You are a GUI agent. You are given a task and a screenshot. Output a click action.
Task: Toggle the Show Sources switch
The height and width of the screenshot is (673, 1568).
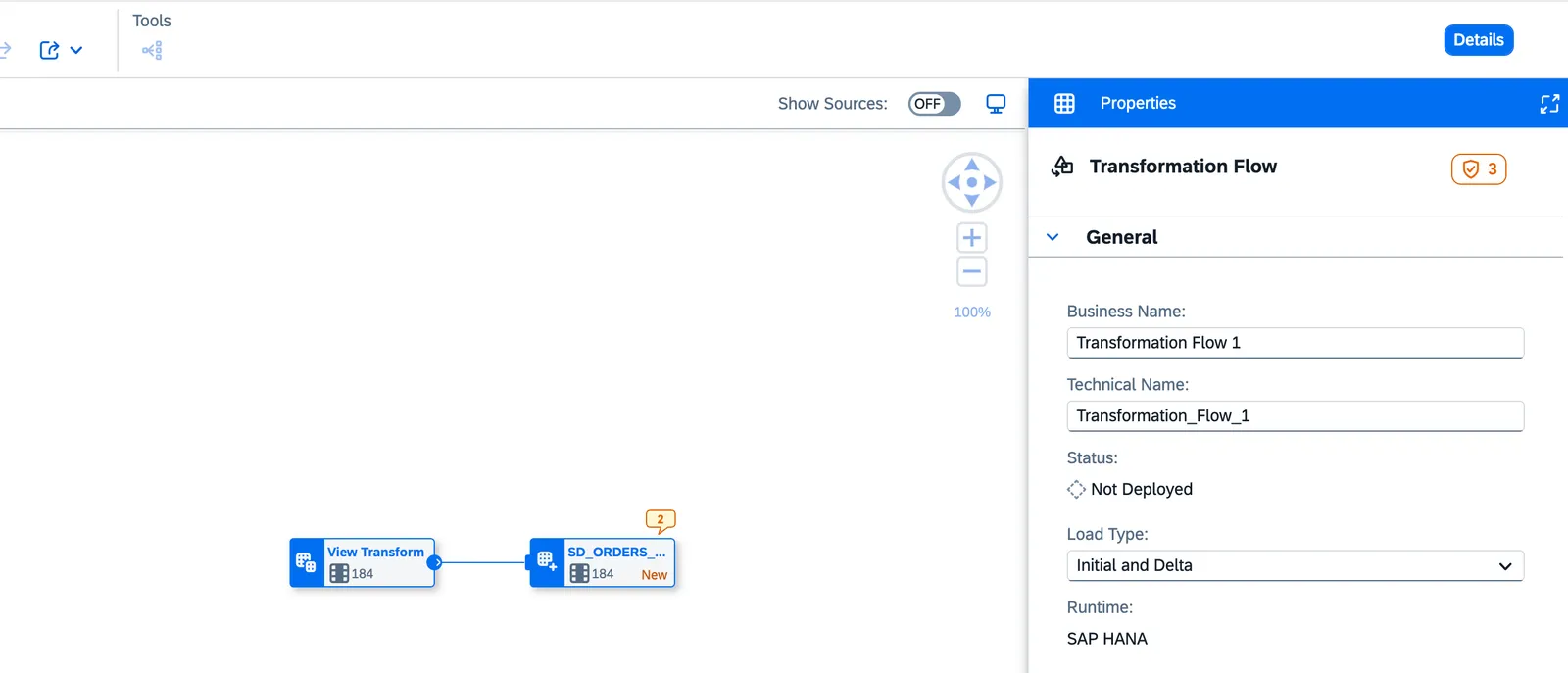(x=934, y=104)
